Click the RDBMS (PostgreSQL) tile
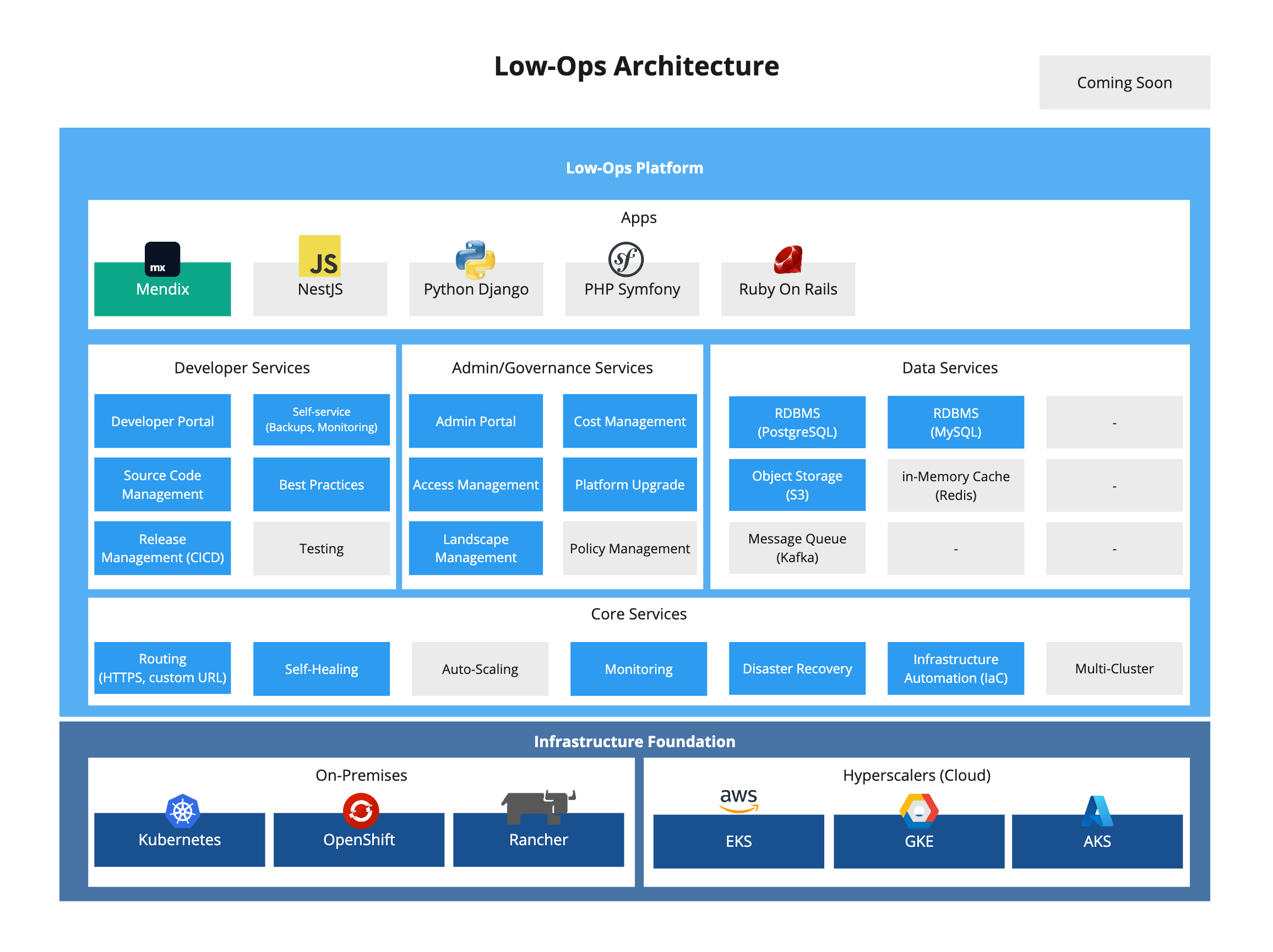Viewport: 1273px width, 952px height. click(x=797, y=422)
